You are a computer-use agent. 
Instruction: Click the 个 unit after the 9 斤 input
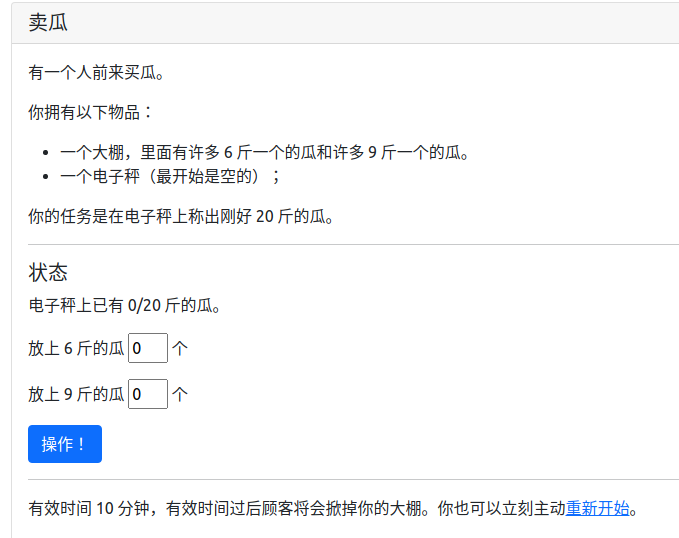point(180,395)
